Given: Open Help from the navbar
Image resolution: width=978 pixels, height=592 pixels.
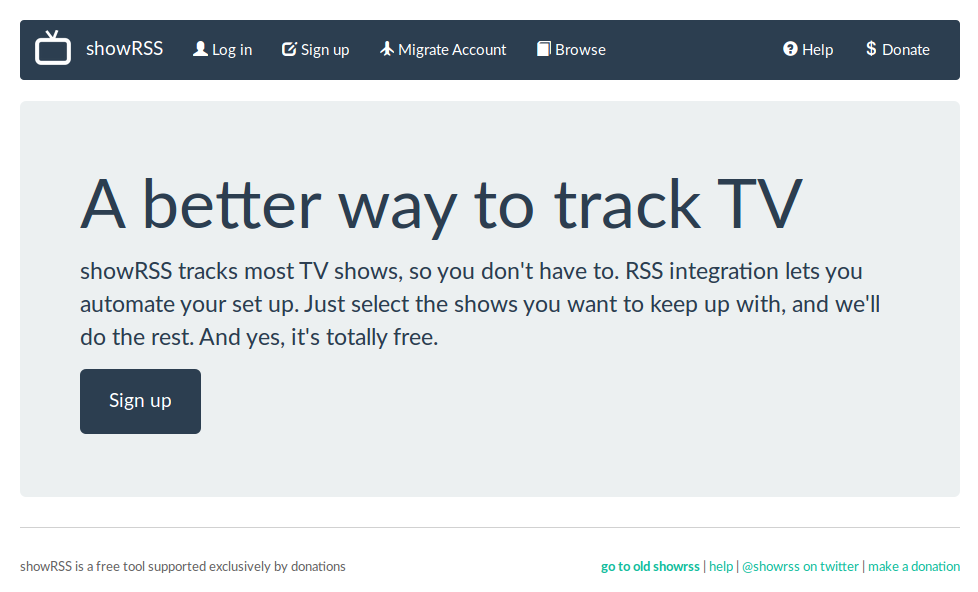Looking at the screenshot, I should click(x=808, y=50).
